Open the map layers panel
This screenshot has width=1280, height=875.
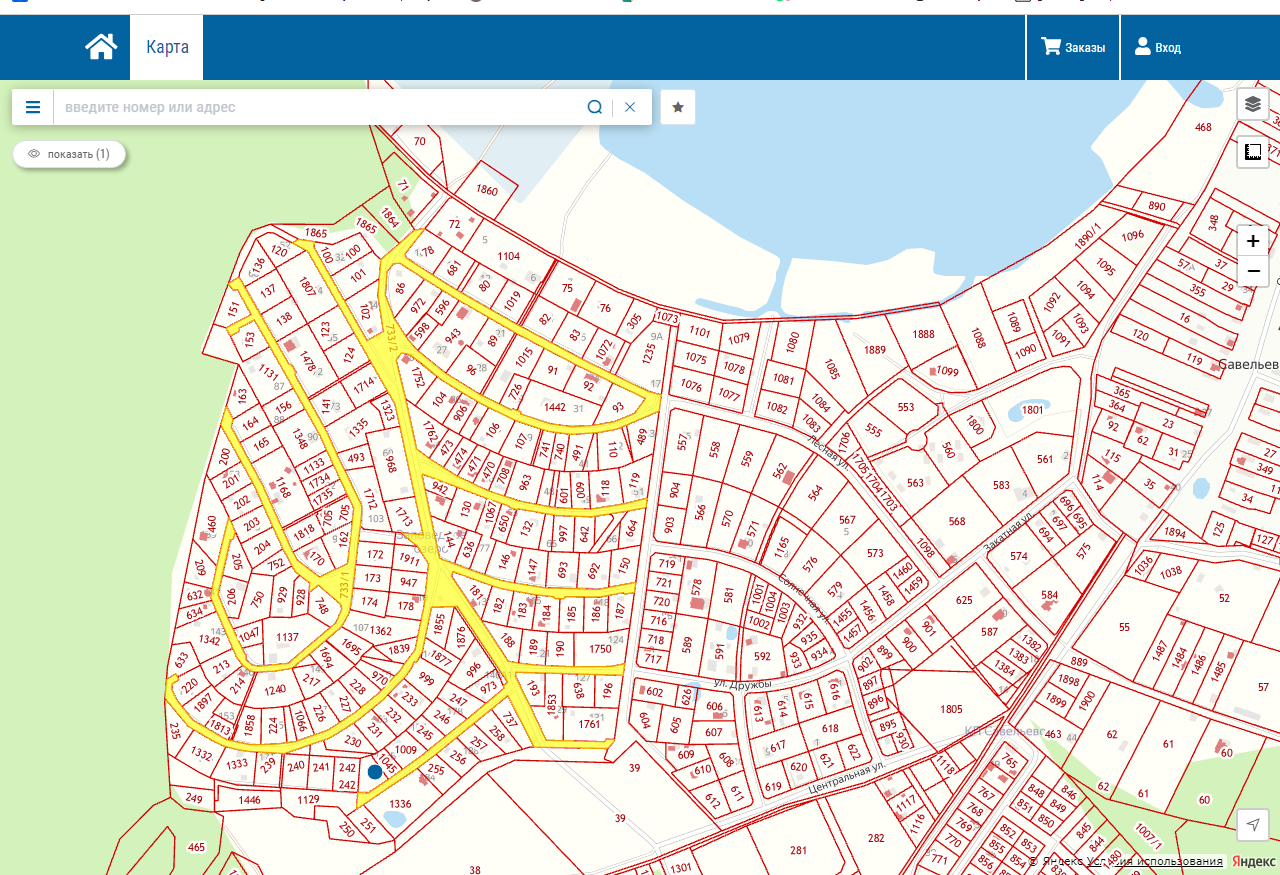coord(1253,104)
